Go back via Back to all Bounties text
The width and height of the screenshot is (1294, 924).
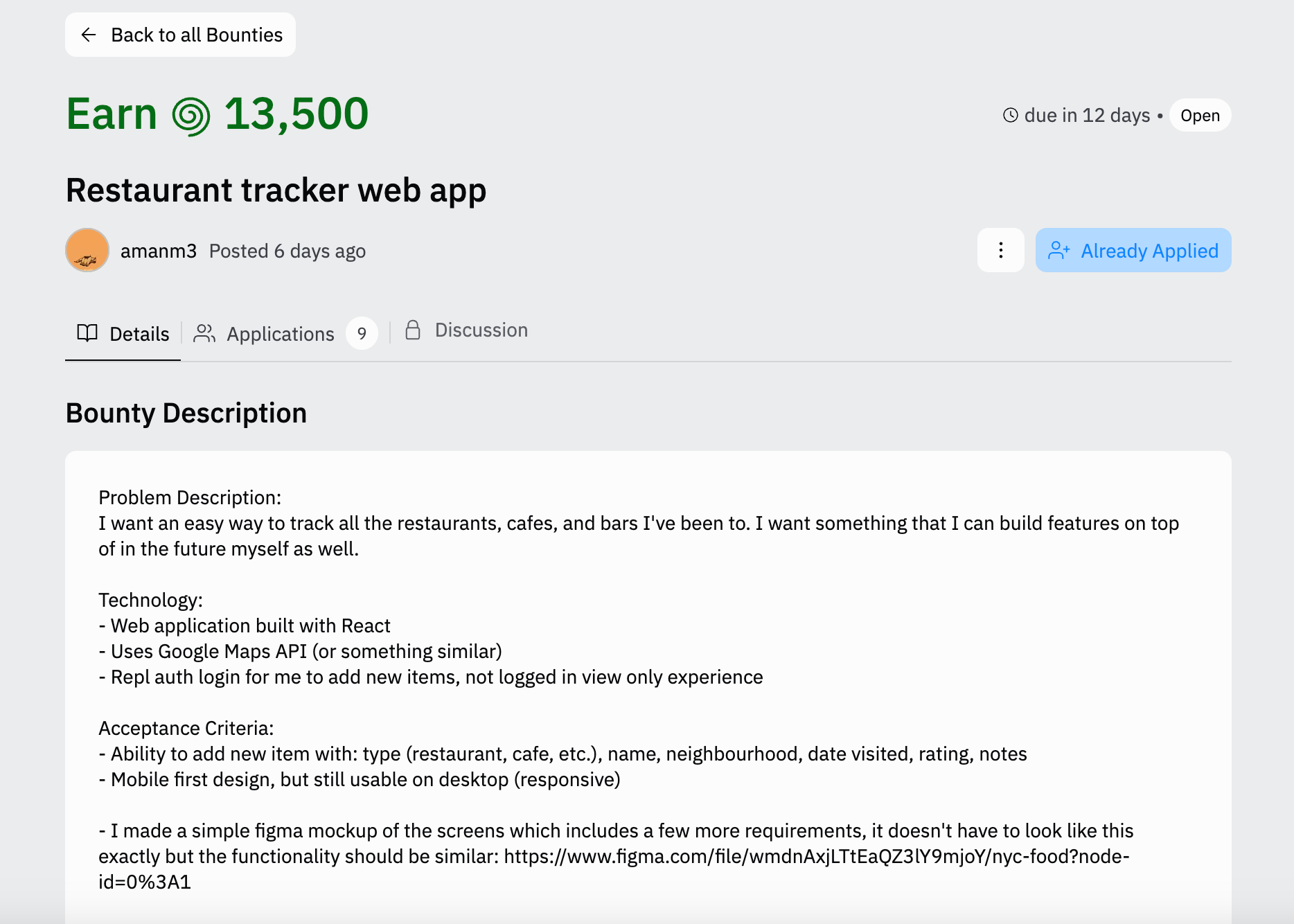click(197, 35)
